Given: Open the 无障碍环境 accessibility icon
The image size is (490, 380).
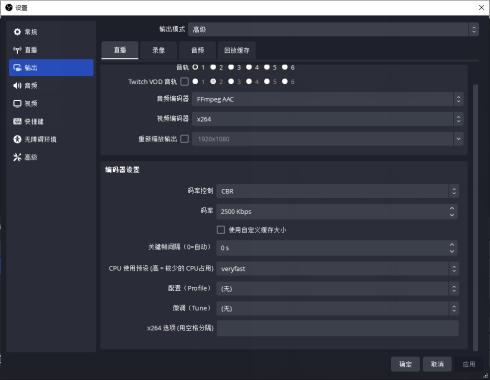Looking at the screenshot, I should pyautogui.click(x=17, y=139).
